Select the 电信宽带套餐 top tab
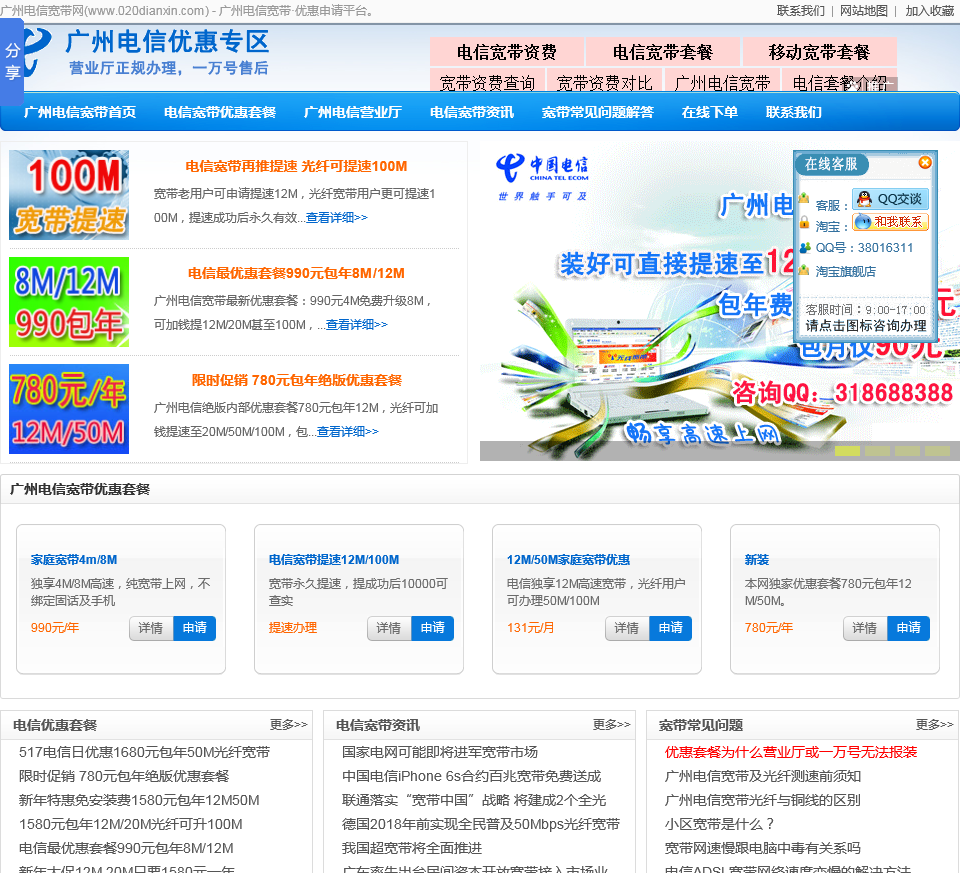 tap(662, 52)
